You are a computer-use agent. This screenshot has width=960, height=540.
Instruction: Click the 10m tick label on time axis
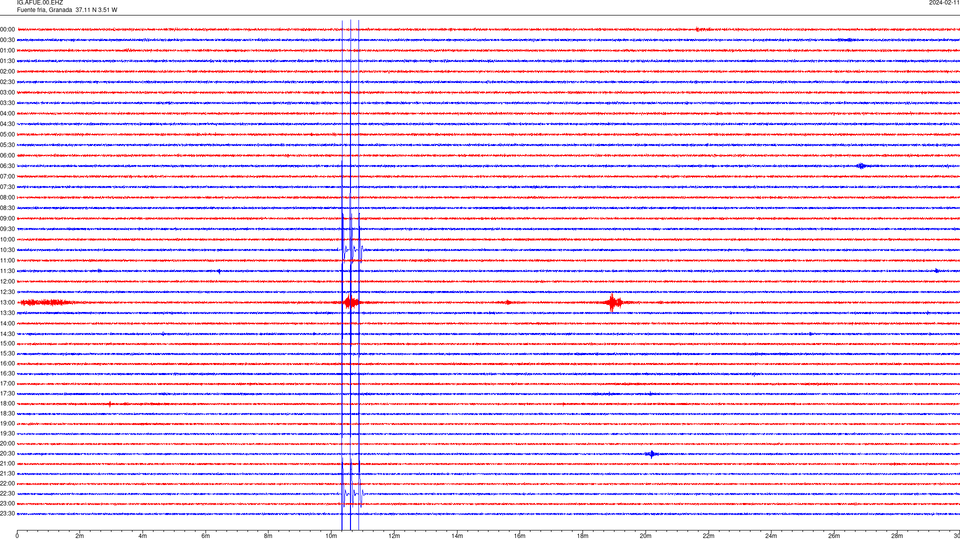pyautogui.click(x=331, y=536)
